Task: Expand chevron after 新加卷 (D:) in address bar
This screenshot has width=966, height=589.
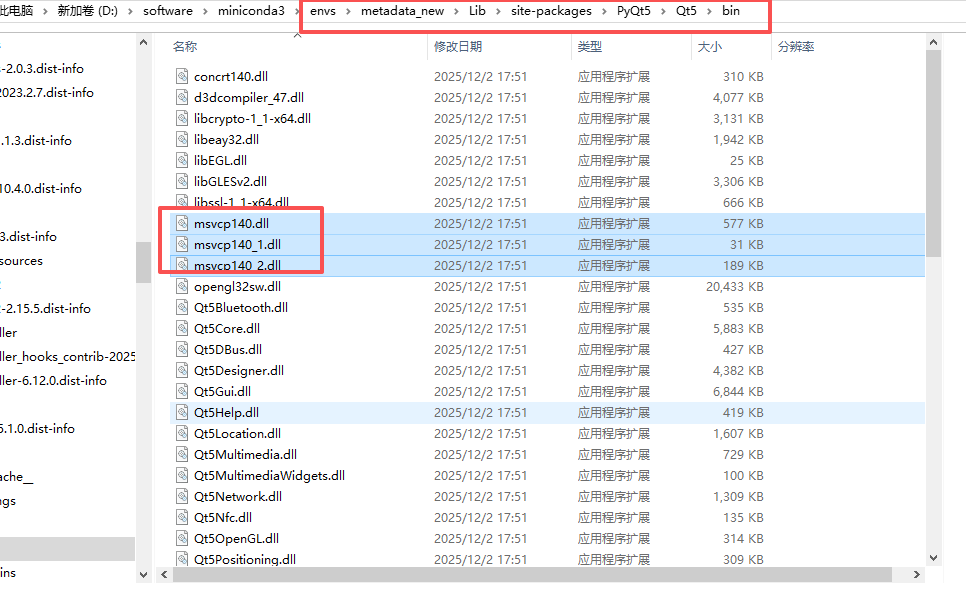Action: pos(131,12)
